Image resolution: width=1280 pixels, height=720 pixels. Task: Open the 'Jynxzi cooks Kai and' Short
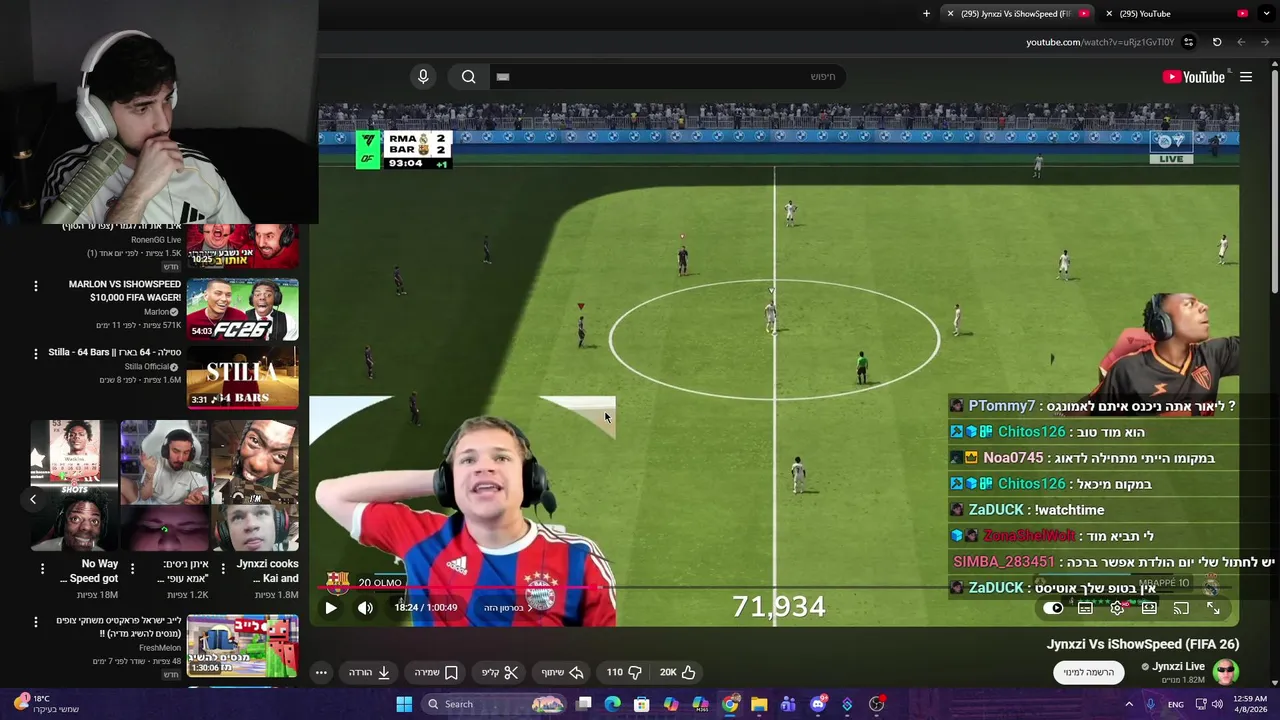254,485
